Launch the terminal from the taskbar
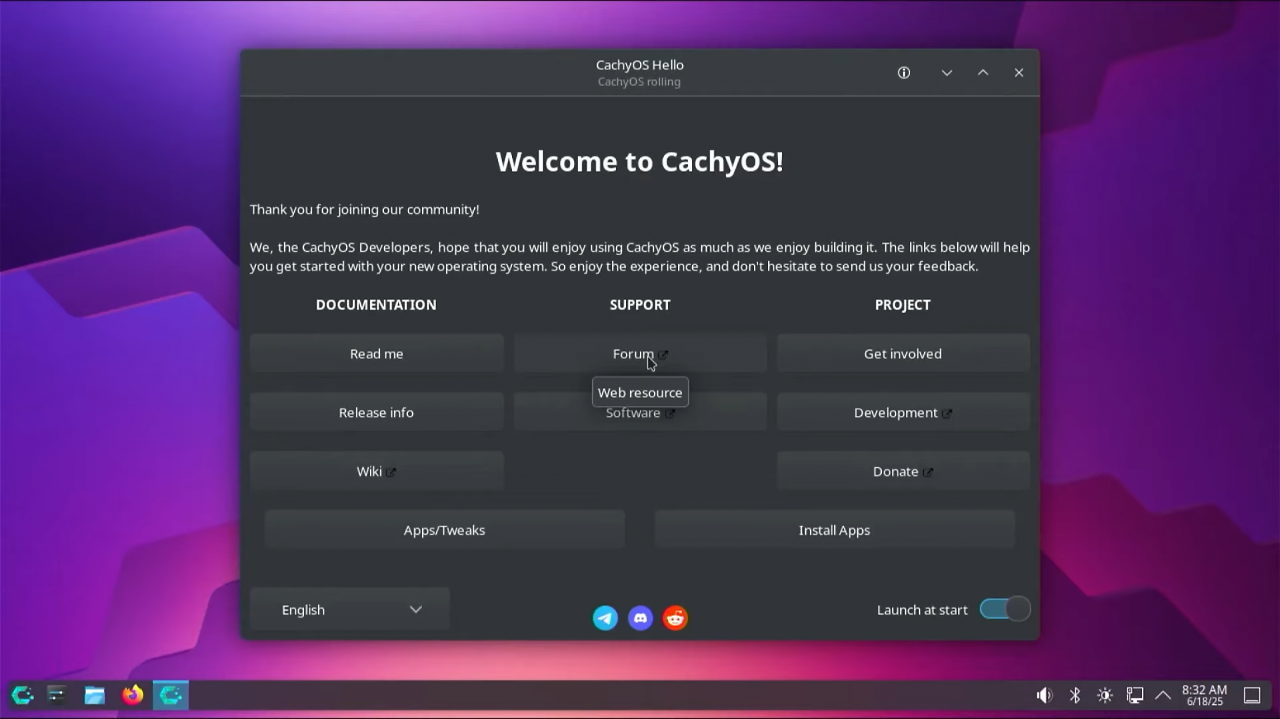 click(x=57, y=695)
